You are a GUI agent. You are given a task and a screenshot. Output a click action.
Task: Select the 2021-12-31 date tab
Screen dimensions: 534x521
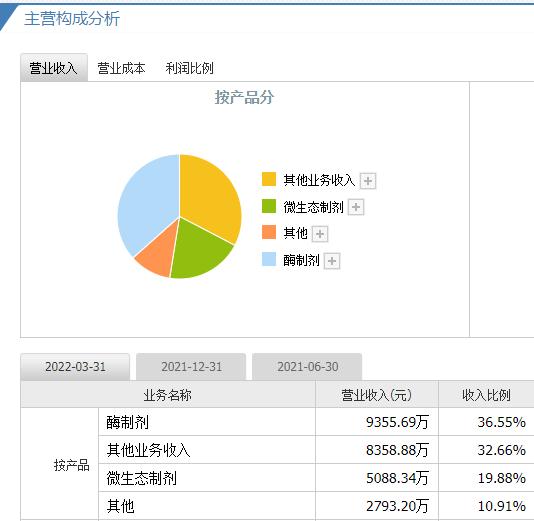pos(191,367)
